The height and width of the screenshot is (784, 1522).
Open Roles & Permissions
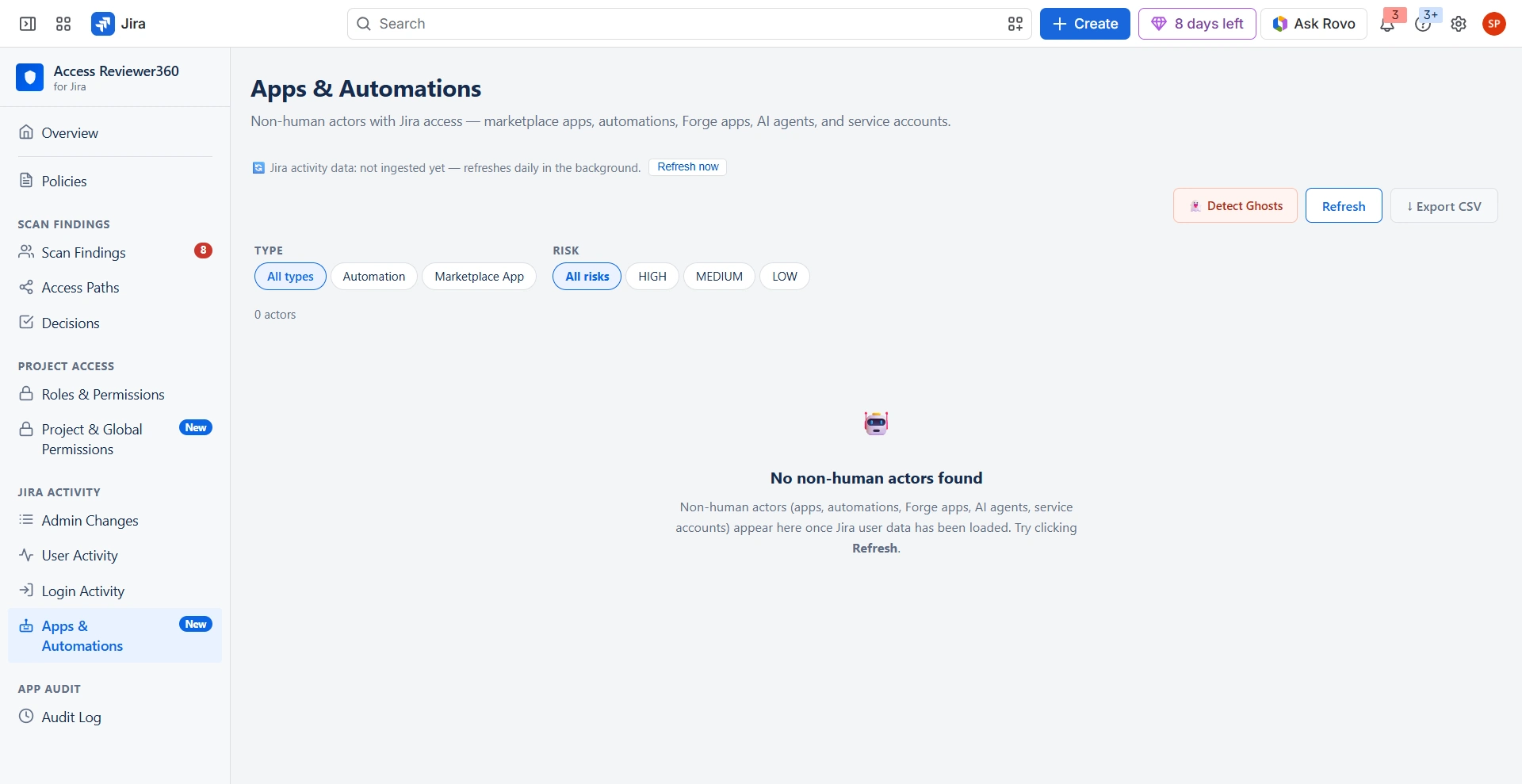pyautogui.click(x=115, y=394)
